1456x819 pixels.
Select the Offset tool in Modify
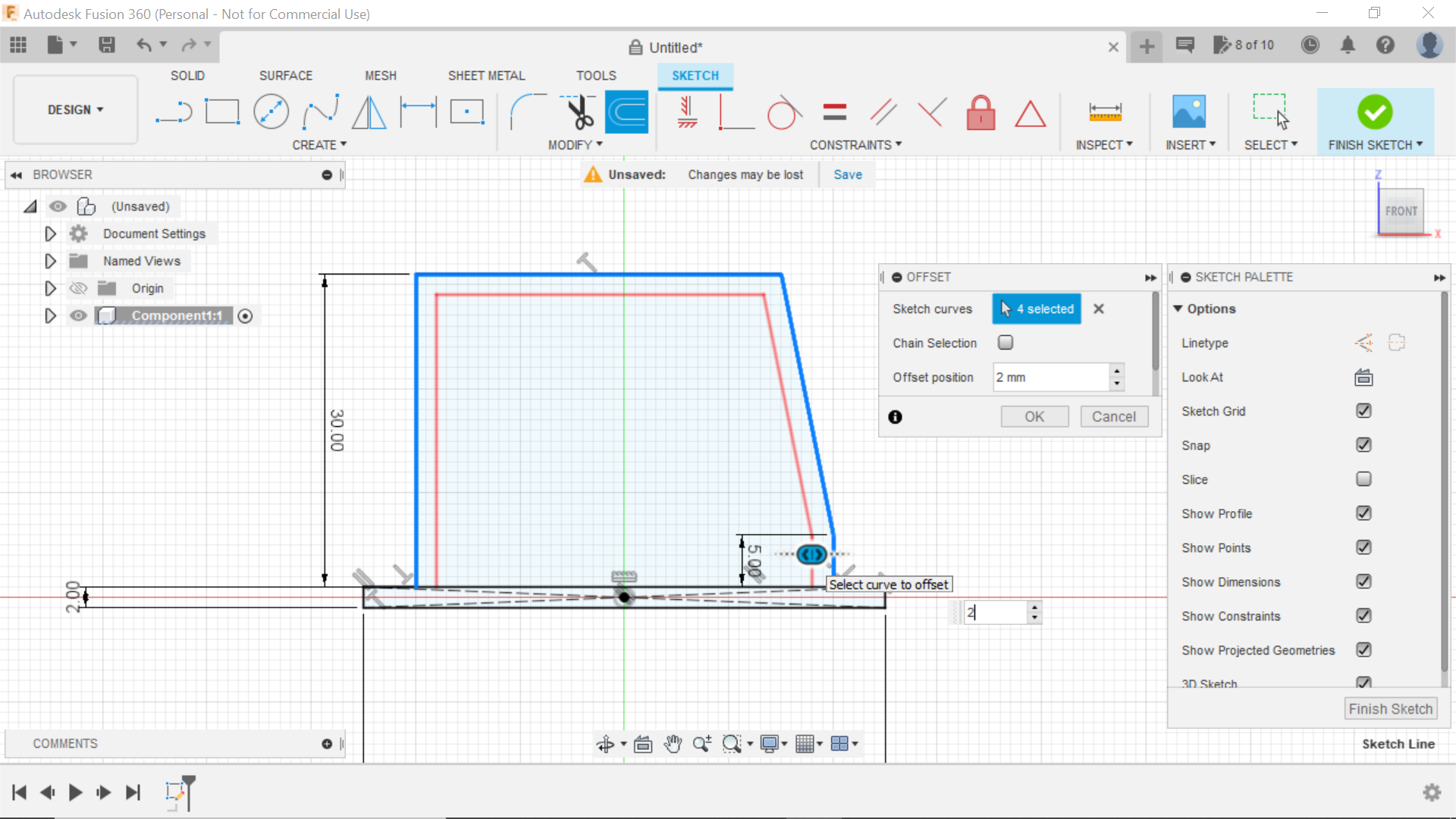point(626,112)
